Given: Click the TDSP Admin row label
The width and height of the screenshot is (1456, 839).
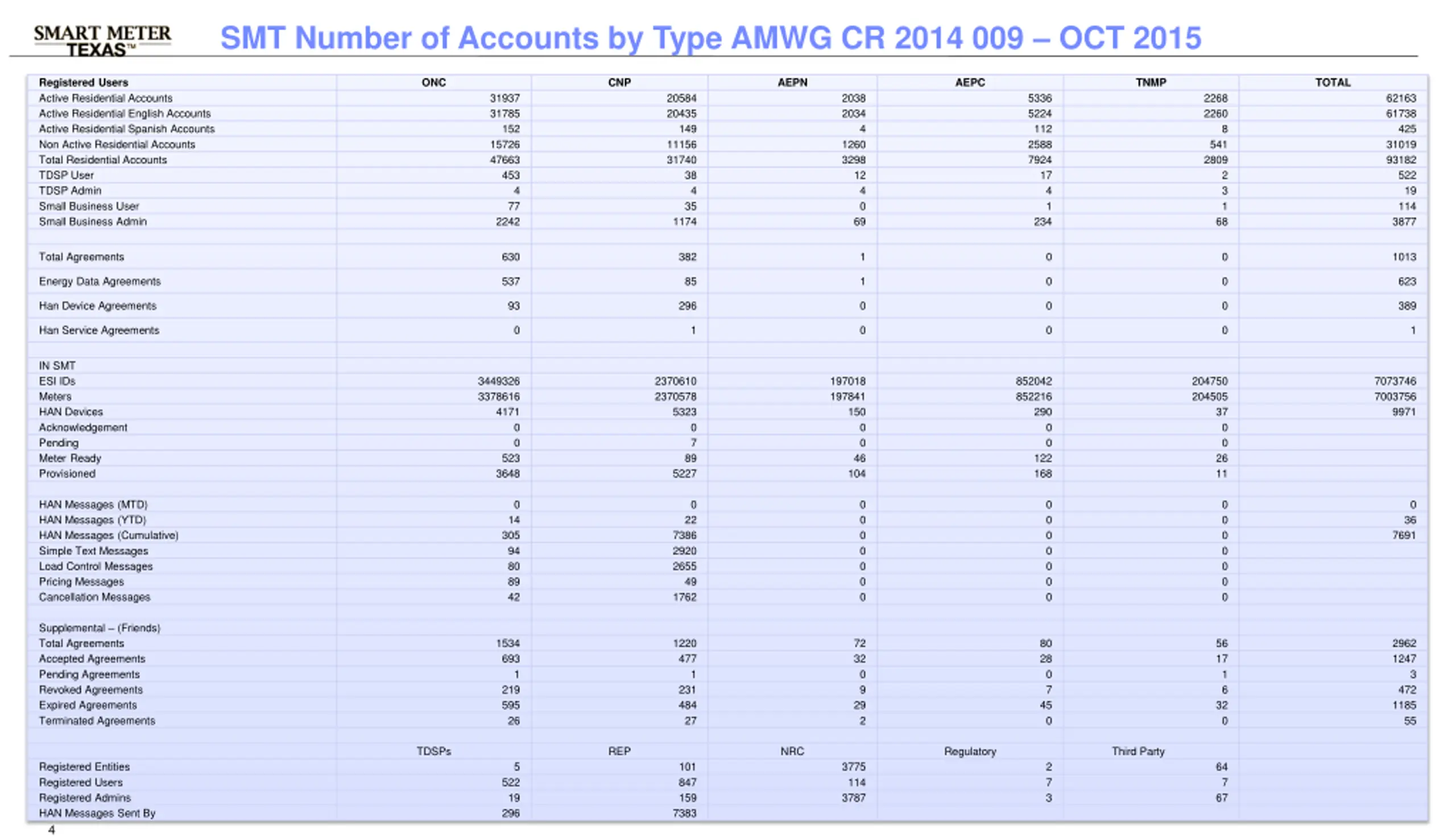Looking at the screenshot, I should point(70,191).
